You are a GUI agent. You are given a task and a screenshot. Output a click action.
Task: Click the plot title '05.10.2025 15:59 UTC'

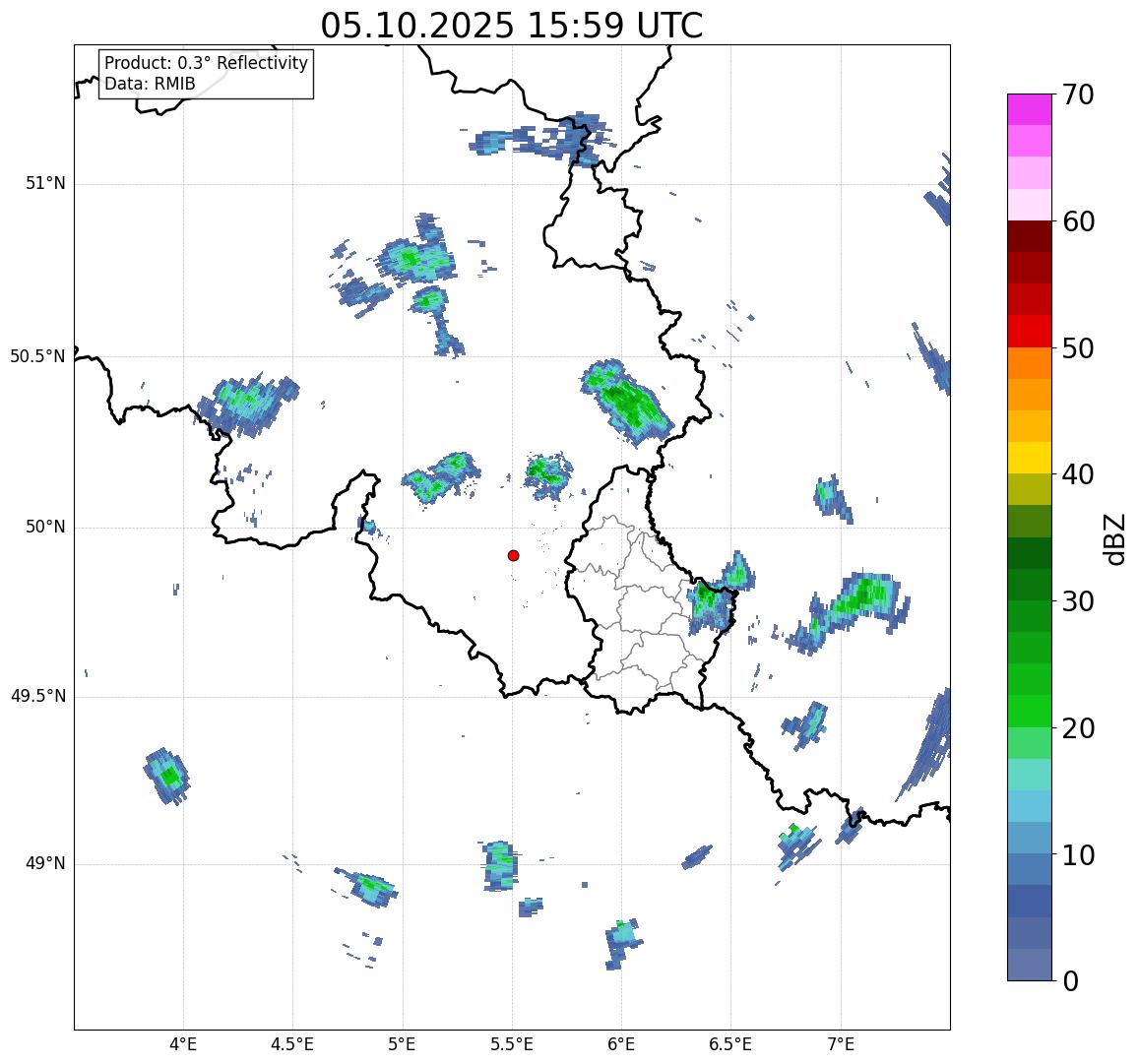coord(511,26)
